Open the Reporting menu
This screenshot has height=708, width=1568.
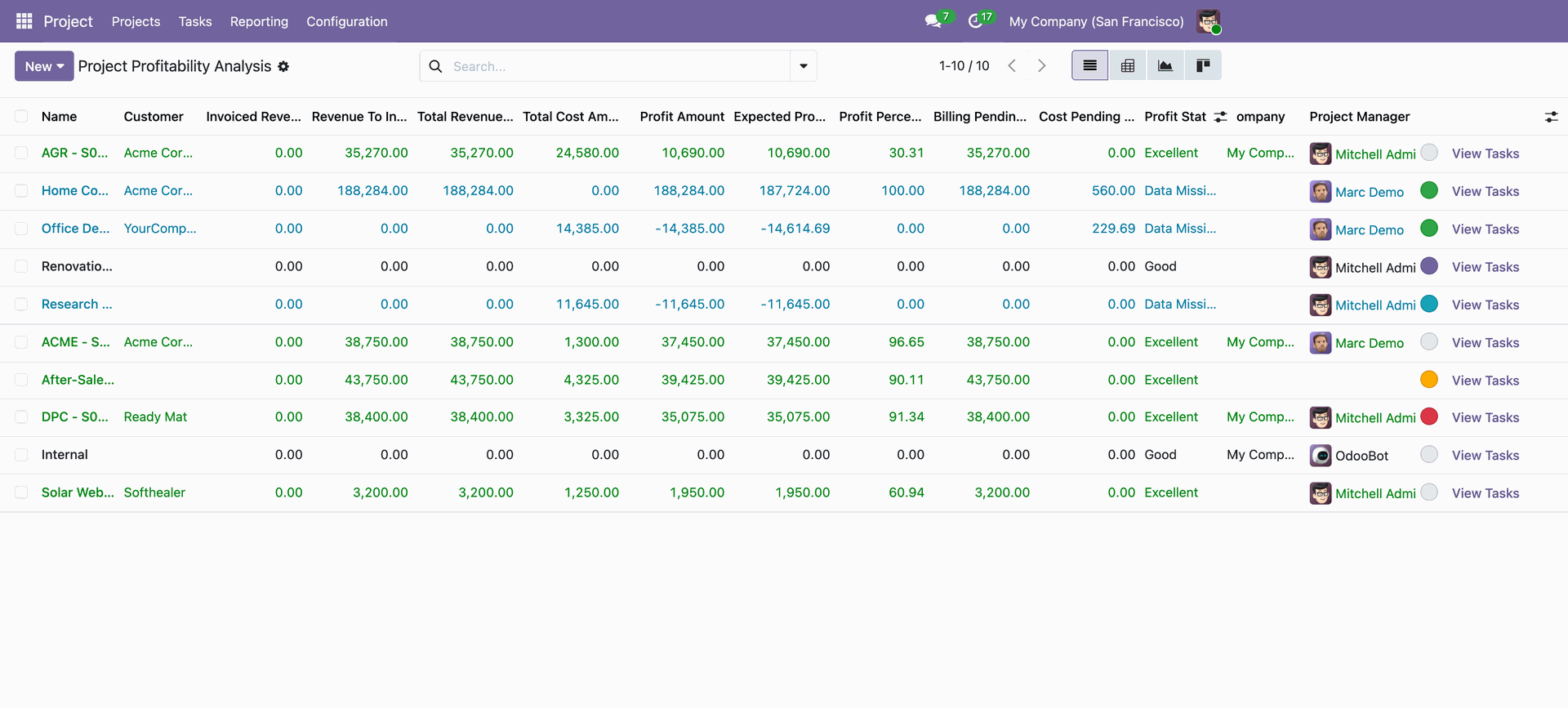point(259,21)
